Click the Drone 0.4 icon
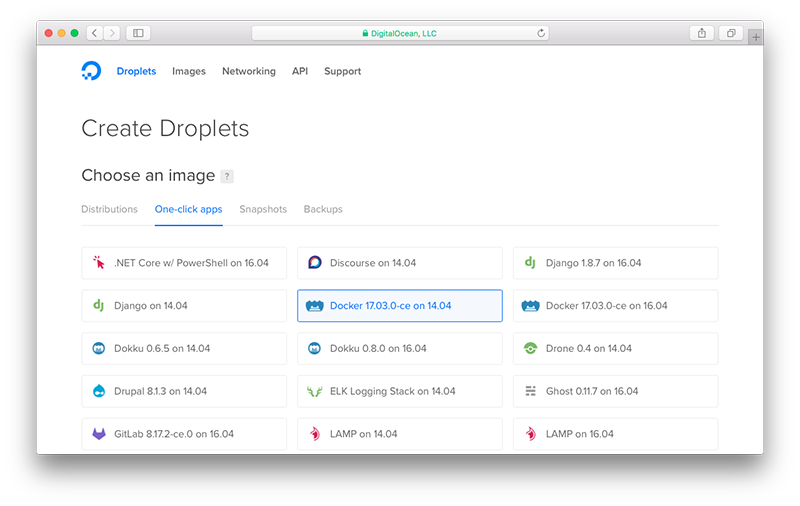This screenshot has height=506, width=800. coord(530,348)
